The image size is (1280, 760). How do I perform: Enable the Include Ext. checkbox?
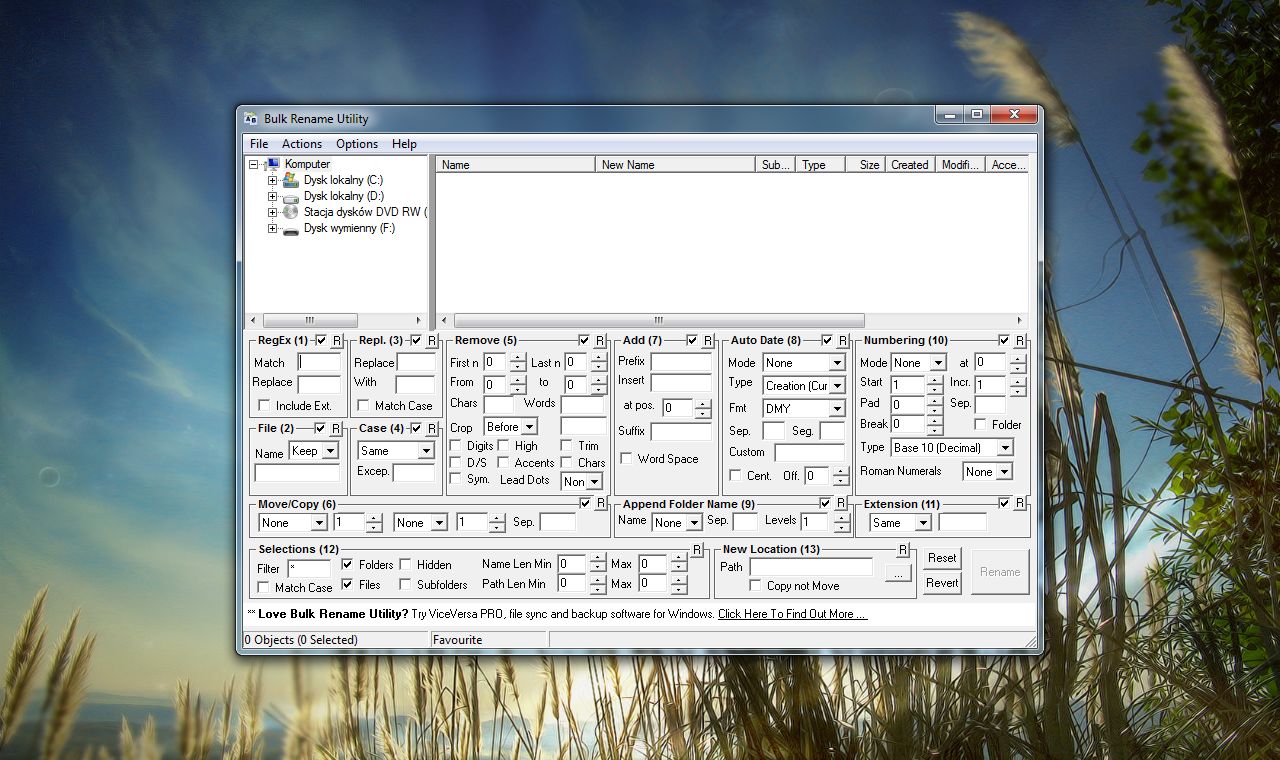[x=264, y=405]
